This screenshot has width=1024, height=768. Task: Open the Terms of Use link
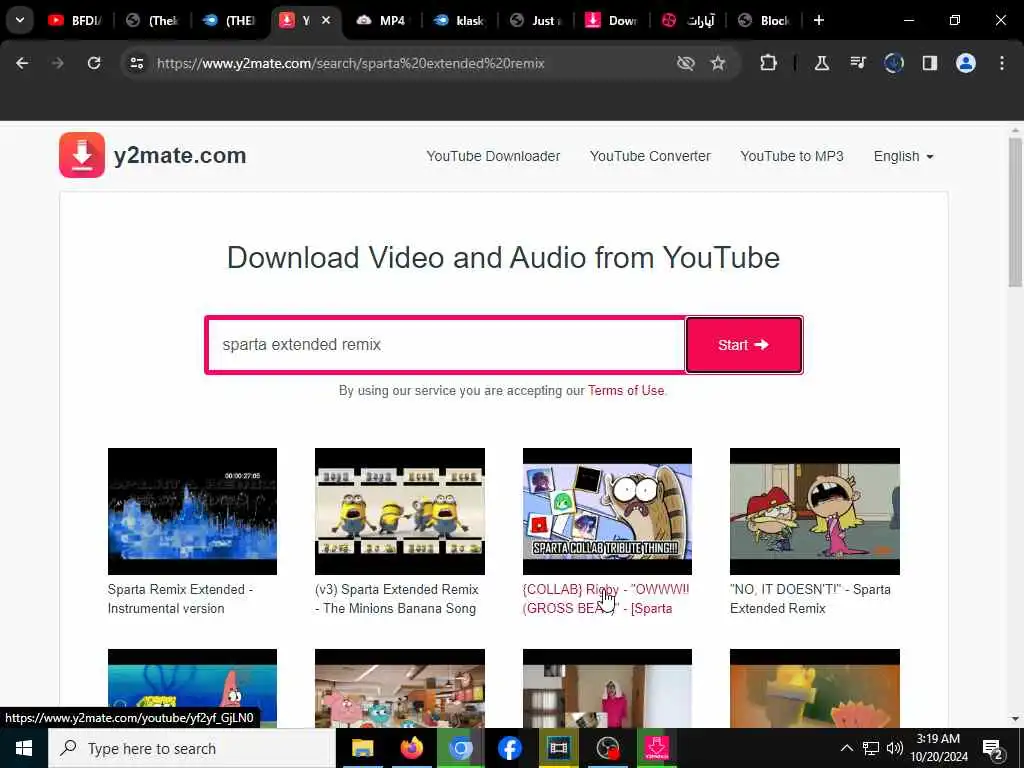tap(626, 391)
